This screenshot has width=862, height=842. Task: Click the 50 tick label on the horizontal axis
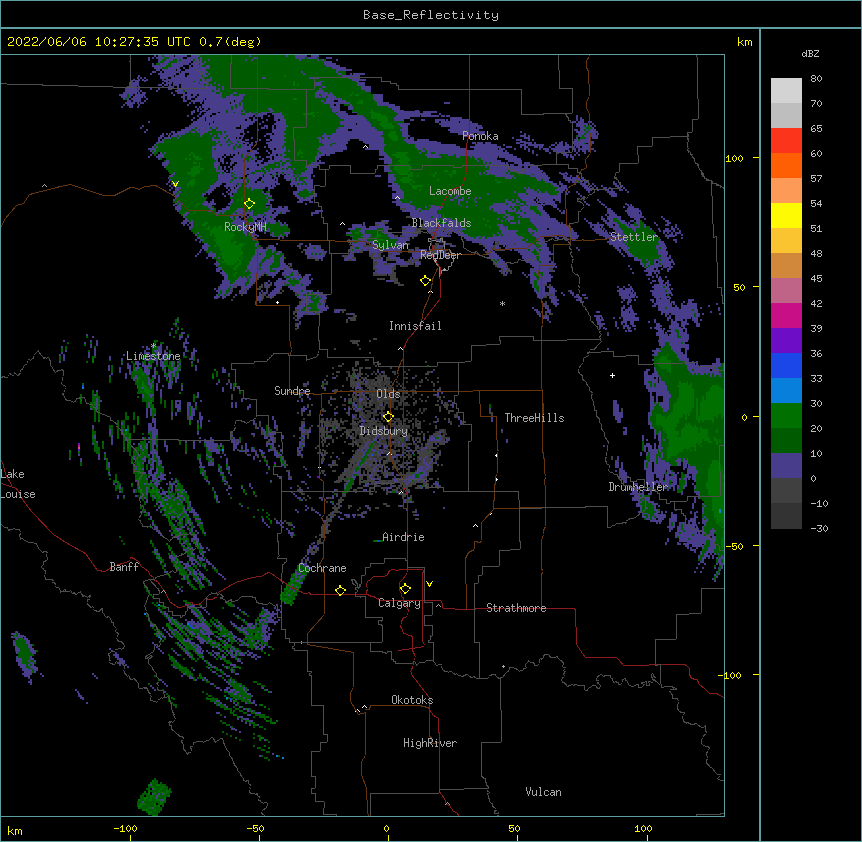click(514, 828)
